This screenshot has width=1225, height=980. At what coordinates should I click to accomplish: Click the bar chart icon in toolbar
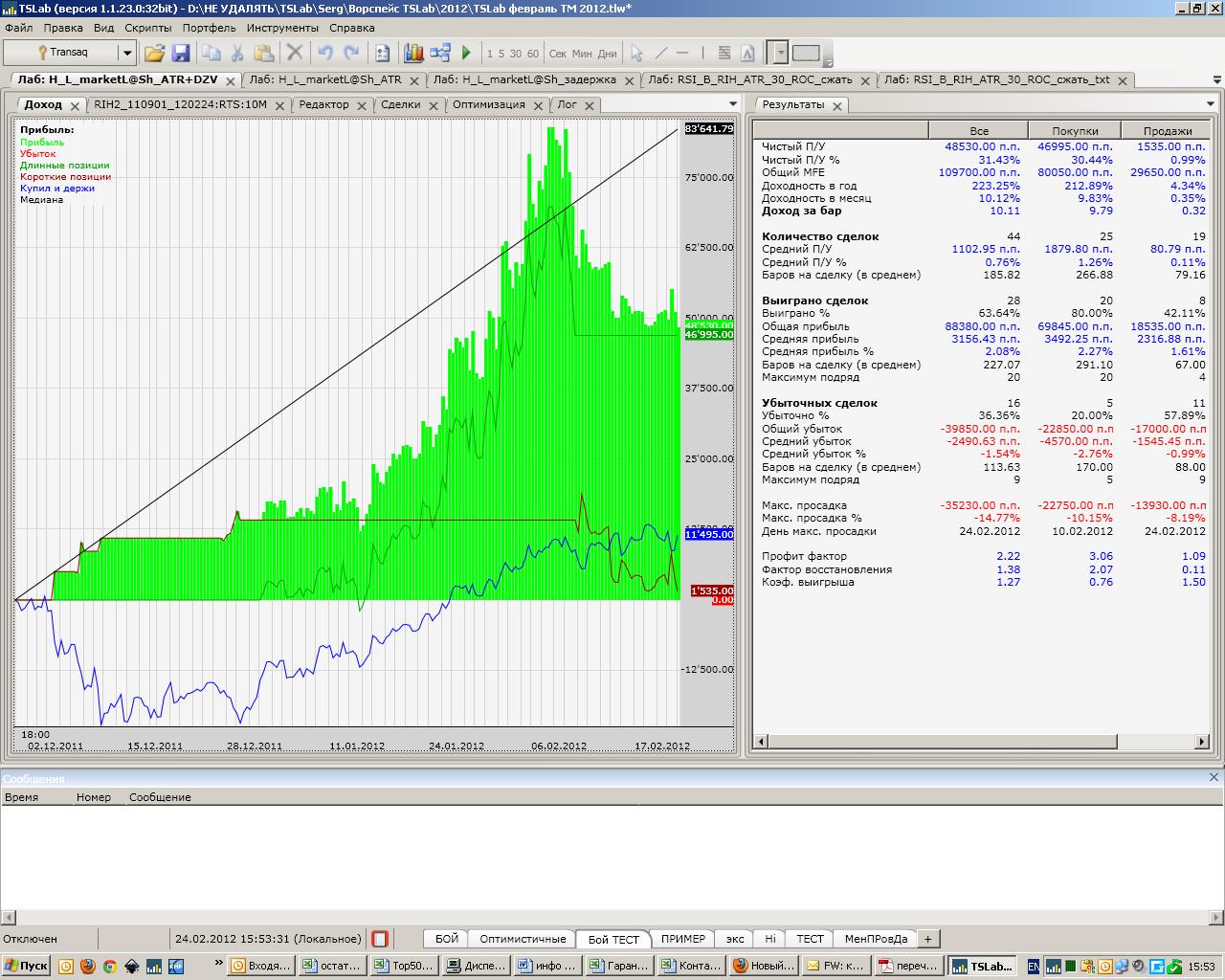[x=413, y=54]
